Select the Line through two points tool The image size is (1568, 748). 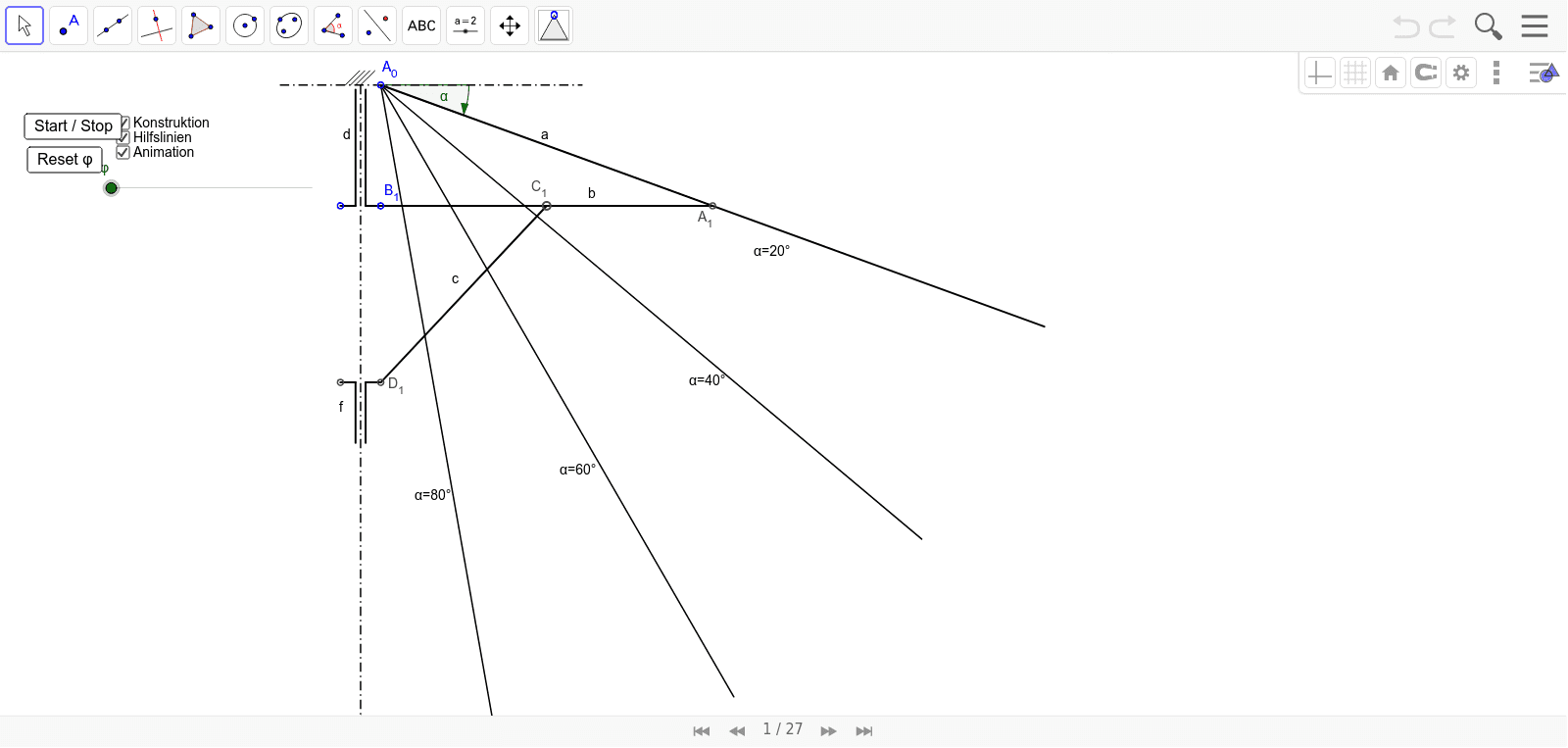[113, 25]
